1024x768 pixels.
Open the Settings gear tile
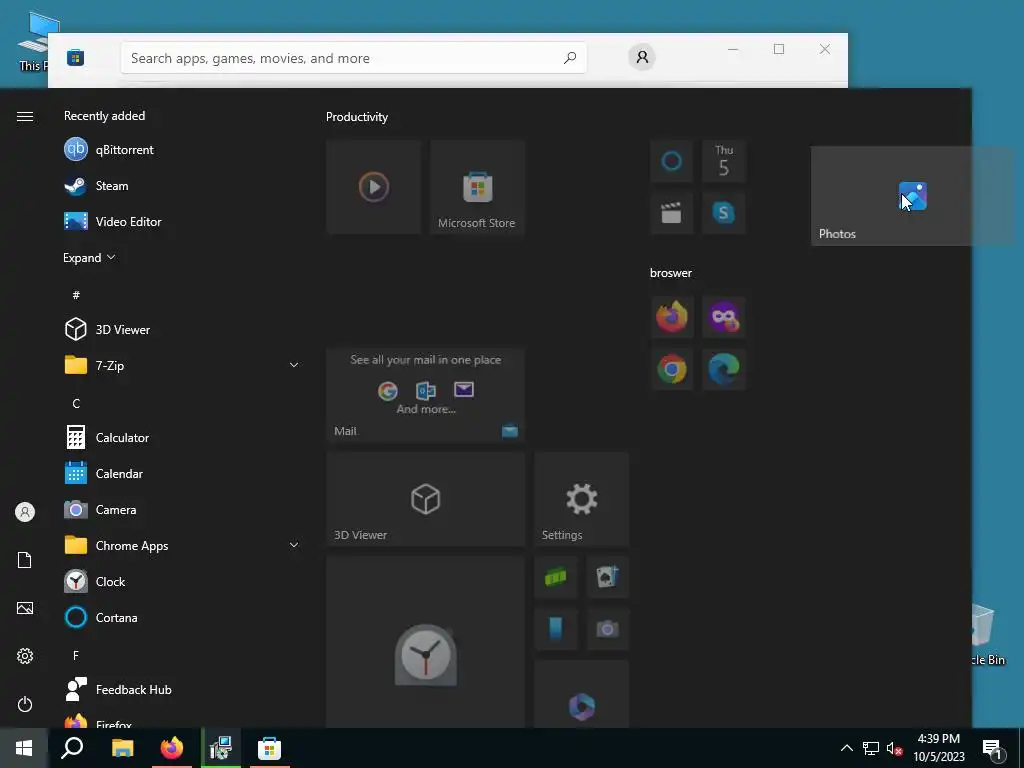[582, 499]
